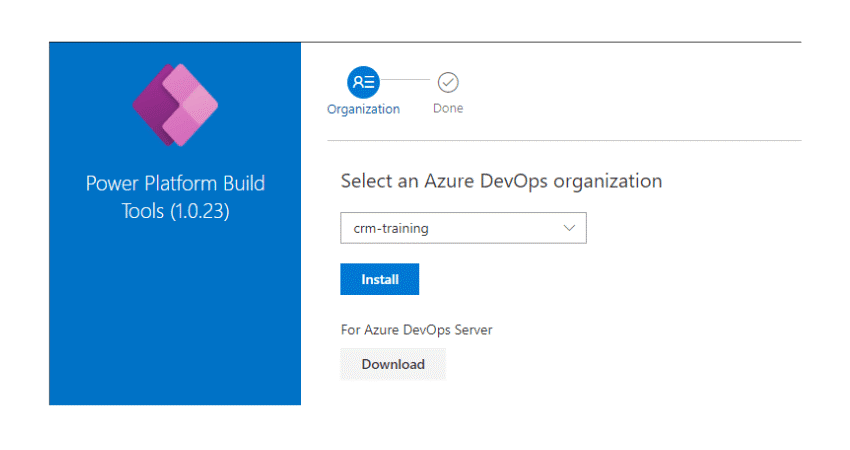Click the Power Platform Build Tools logo
Viewport: 850px width, 450px height.
pyautogui.click(x=175, y=104)
